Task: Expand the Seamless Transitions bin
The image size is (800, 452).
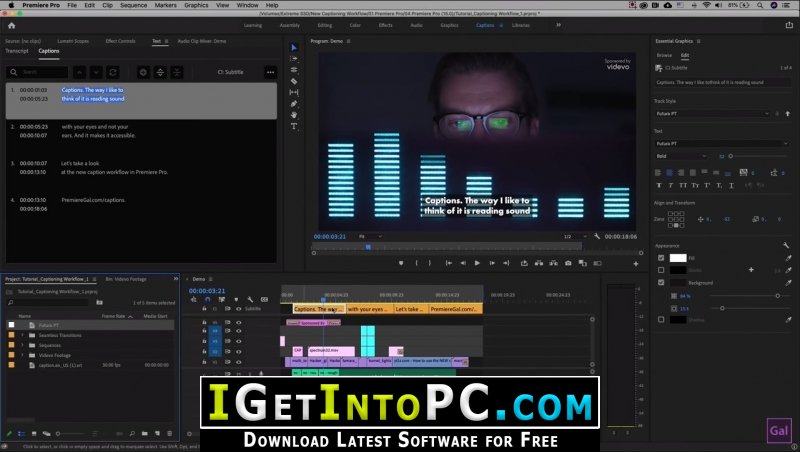Action: pos(22,334)
